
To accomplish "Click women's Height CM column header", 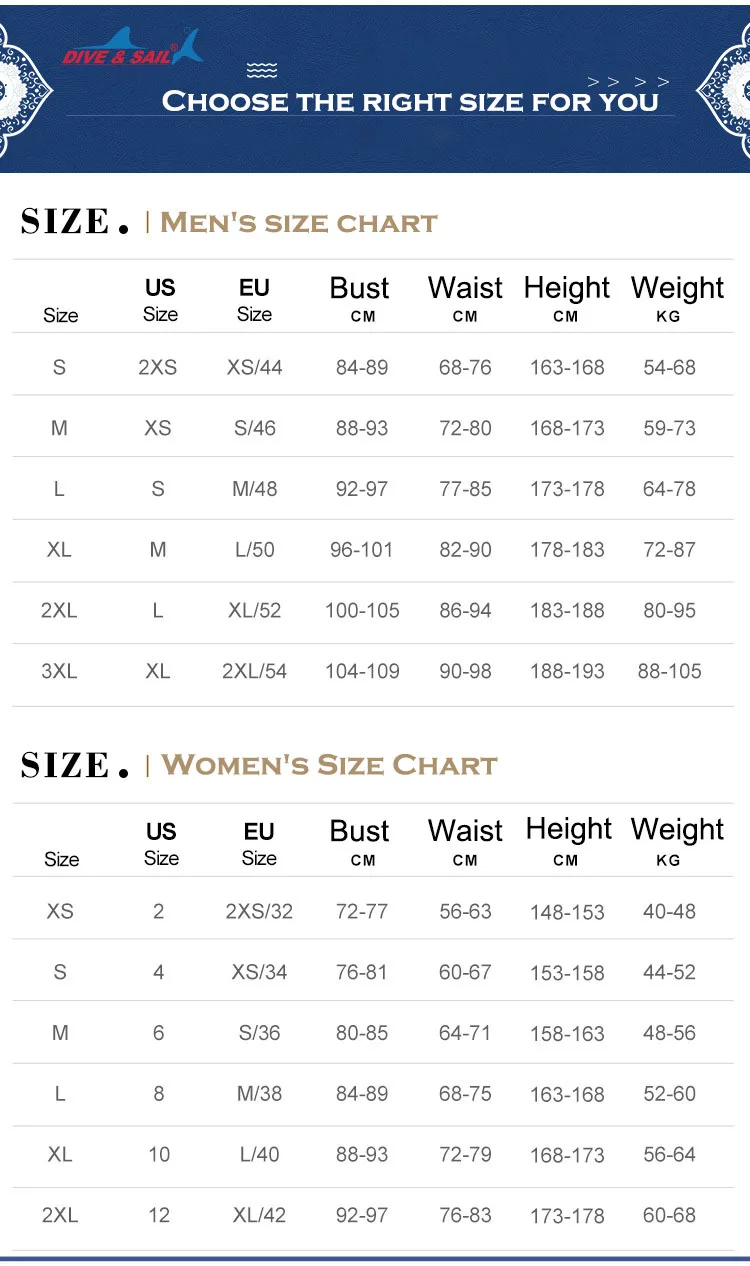I will click(x=568, y=840).
